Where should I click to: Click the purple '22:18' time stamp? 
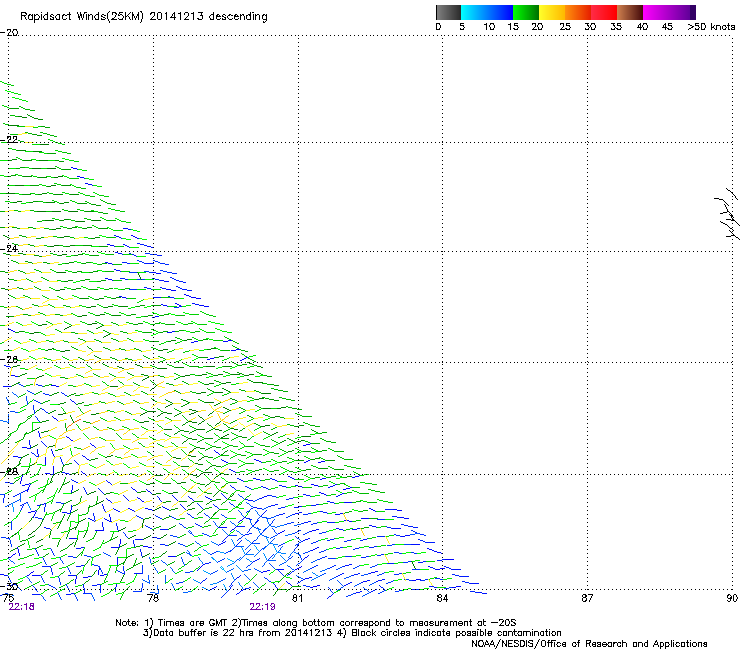(21, 607)
